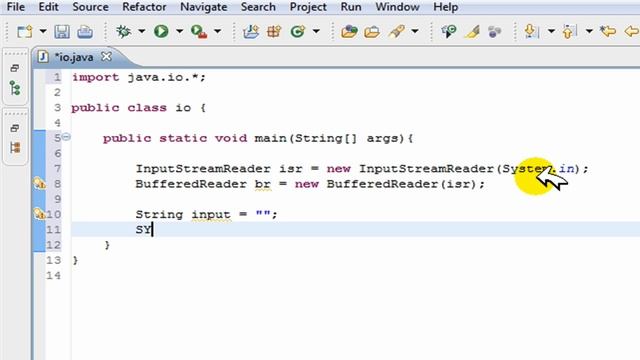The image size is (640, 360).
Task: Open the Window menu
Action: [398, 7]
